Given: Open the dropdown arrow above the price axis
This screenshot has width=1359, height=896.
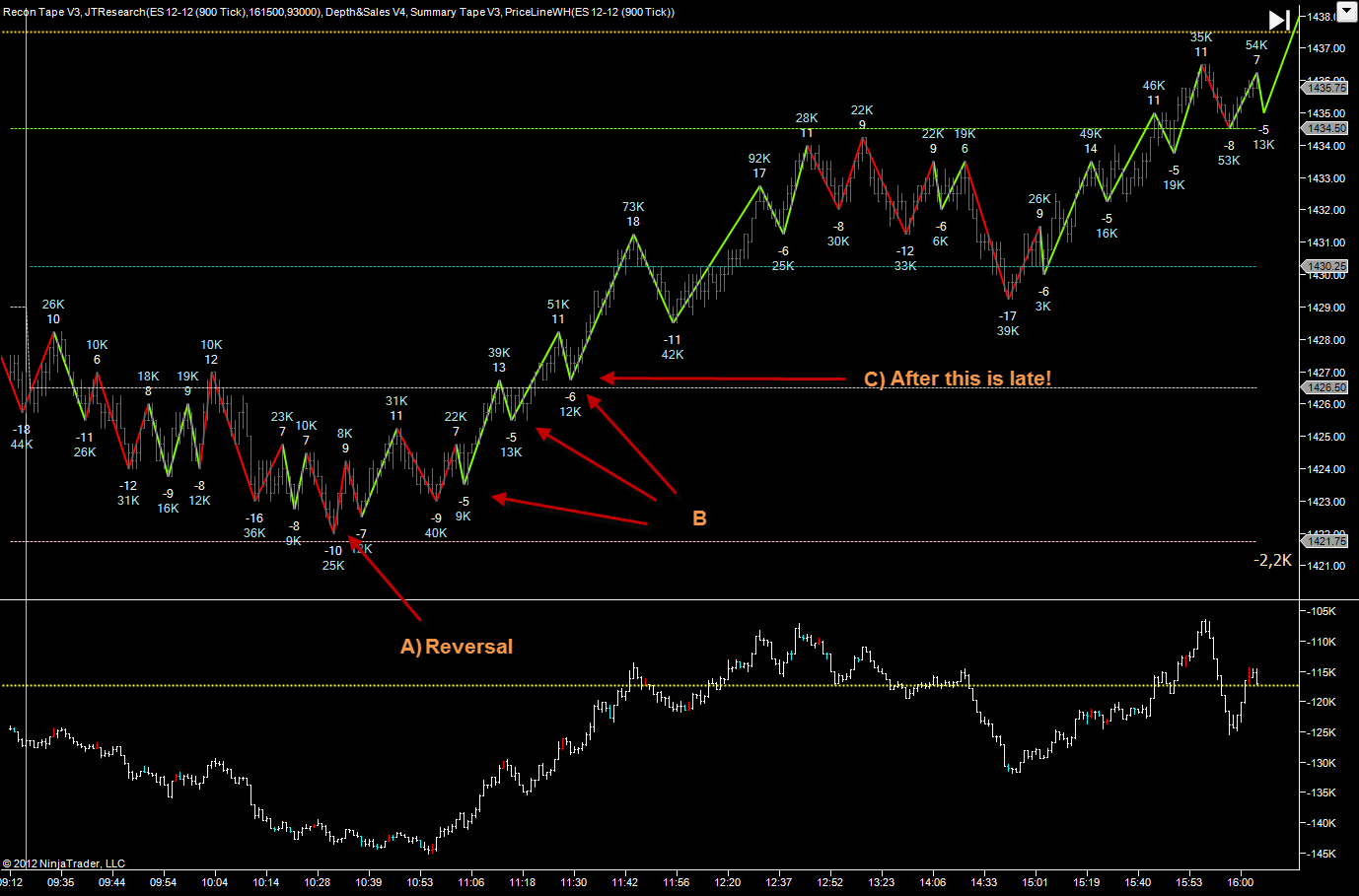Looking at the screenshot, I should [1346, 14].
